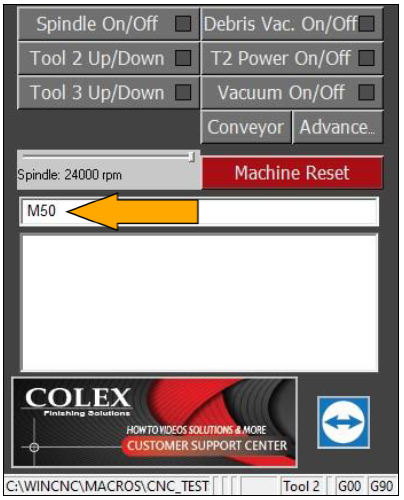Toggle the Tool 3 Up/Down indicator box
Screen dimensions: 404x500
coord(183,92)
